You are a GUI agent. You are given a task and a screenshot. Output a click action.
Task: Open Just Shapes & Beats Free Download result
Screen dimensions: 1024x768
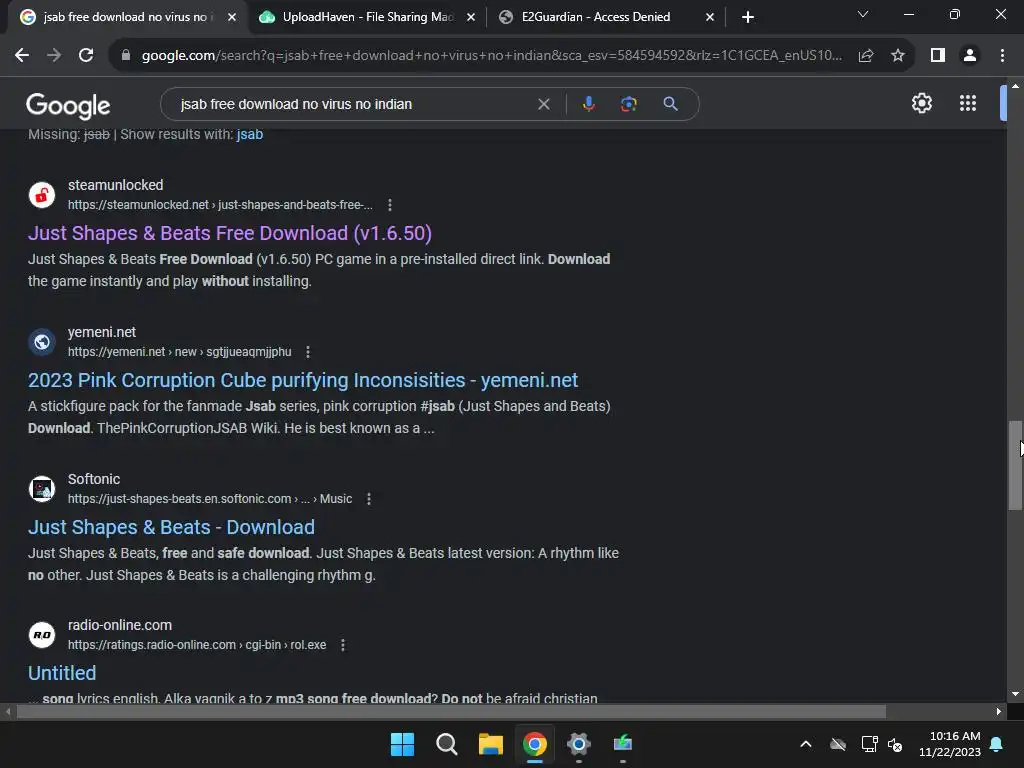230,233
